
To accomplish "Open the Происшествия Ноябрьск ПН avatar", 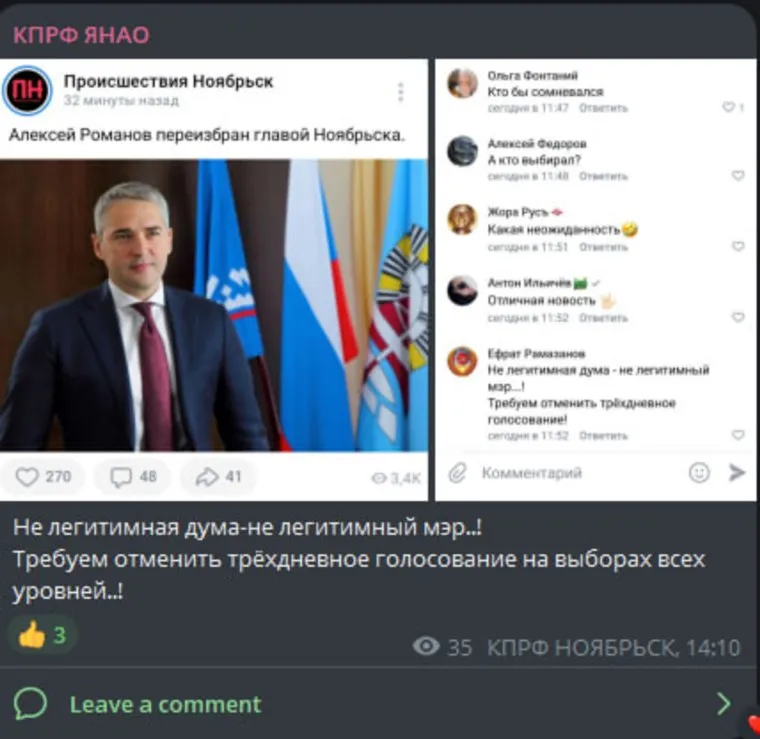I will (x=27, y=91).
